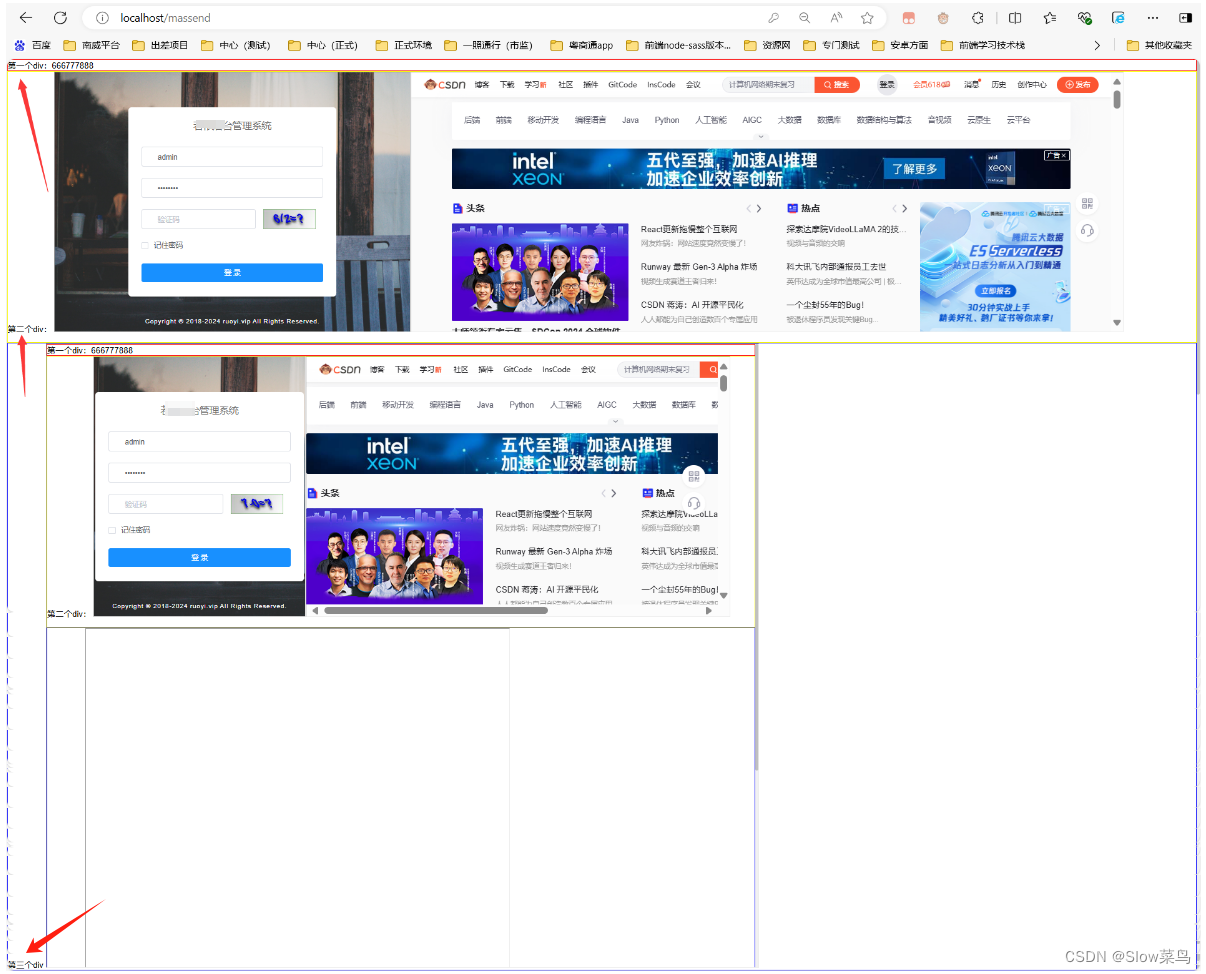Open the 其他收藏夹 folder
This screenshot has width=1206, height=974.
point(1159,45)
